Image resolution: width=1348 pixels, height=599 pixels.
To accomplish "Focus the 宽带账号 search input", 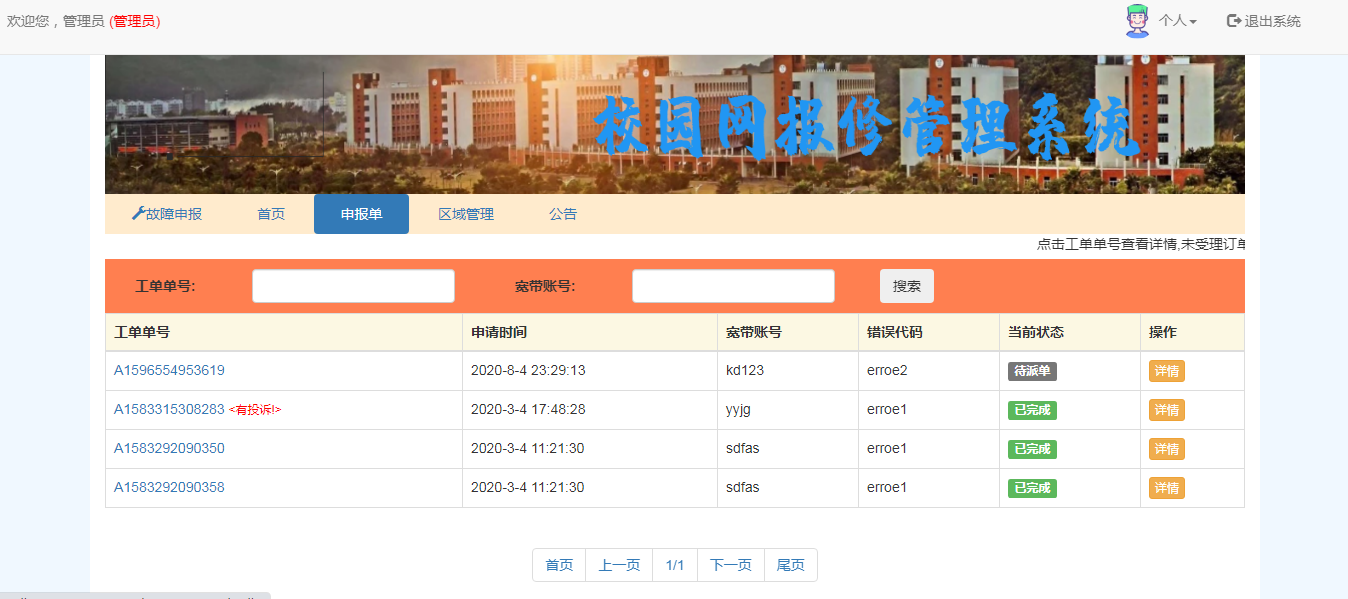I will [733, 286].
